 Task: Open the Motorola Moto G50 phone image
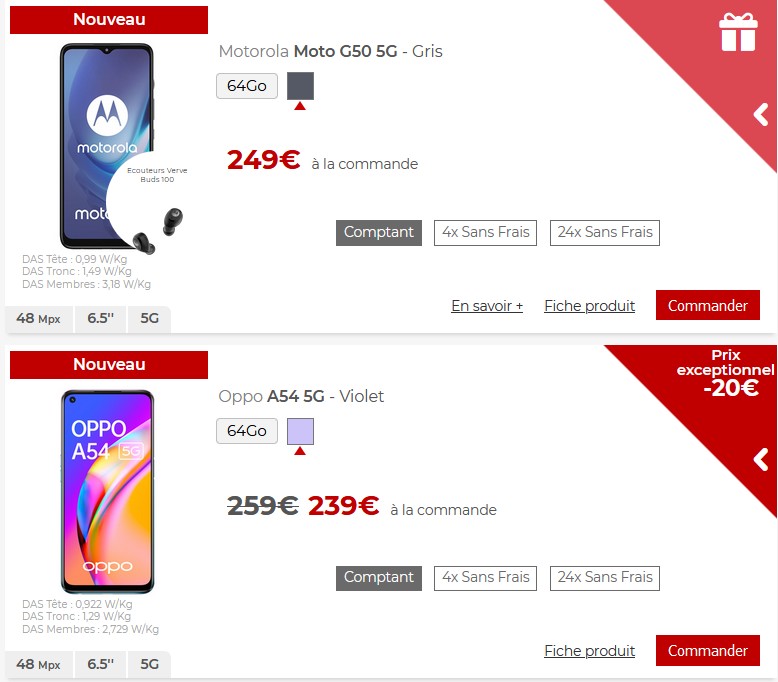(x=107, y=146)
